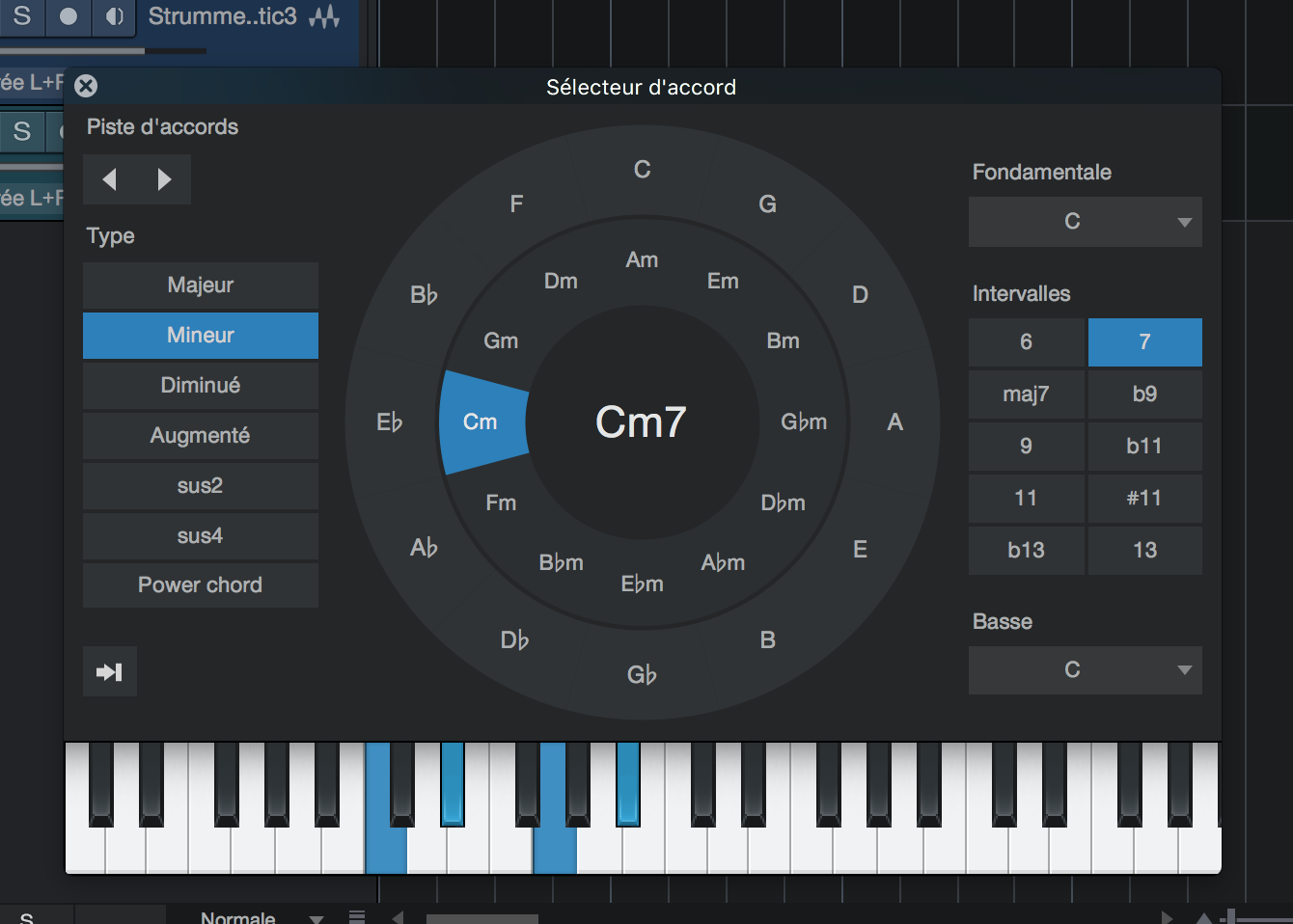Choose sus4 chord type
This screenshot has width=1293, height=924.
[x=201, y=535]
